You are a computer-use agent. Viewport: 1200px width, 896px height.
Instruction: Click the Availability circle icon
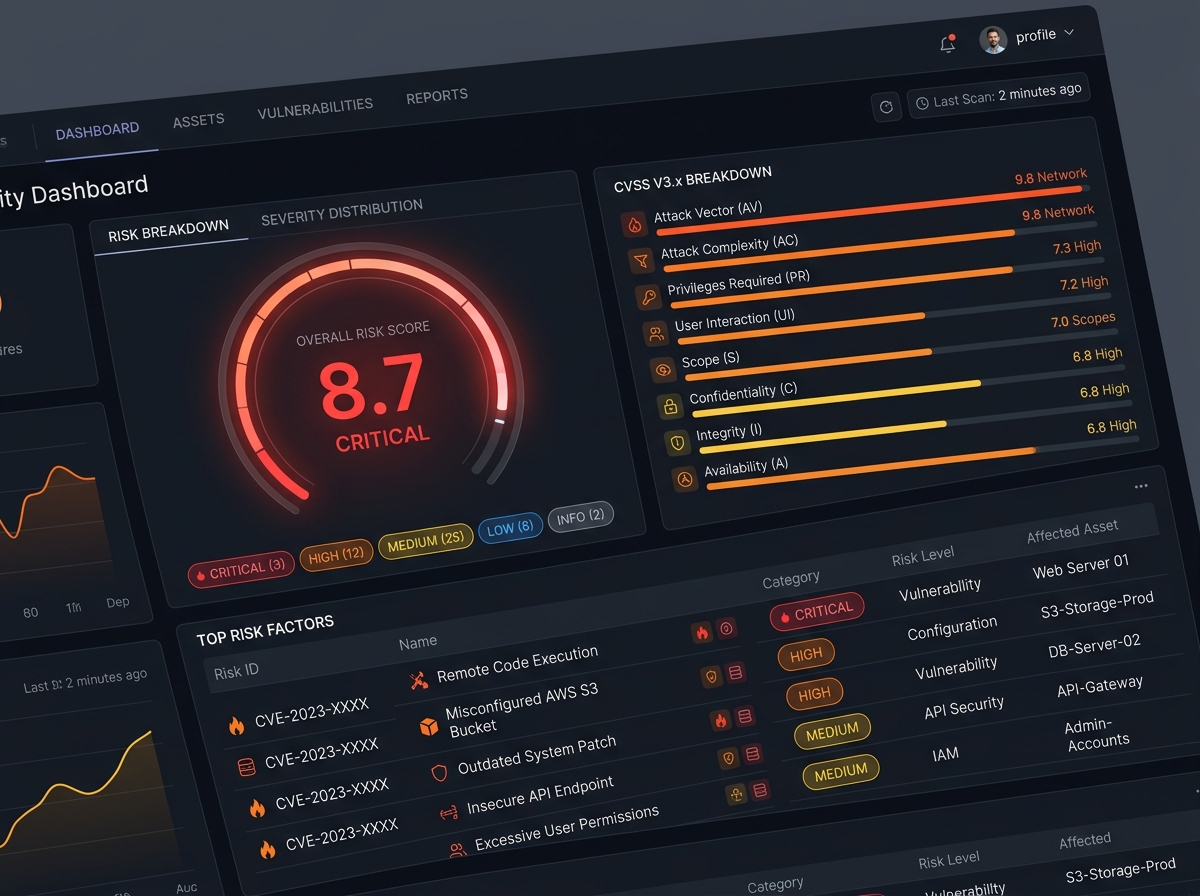(x=684, y=478)
